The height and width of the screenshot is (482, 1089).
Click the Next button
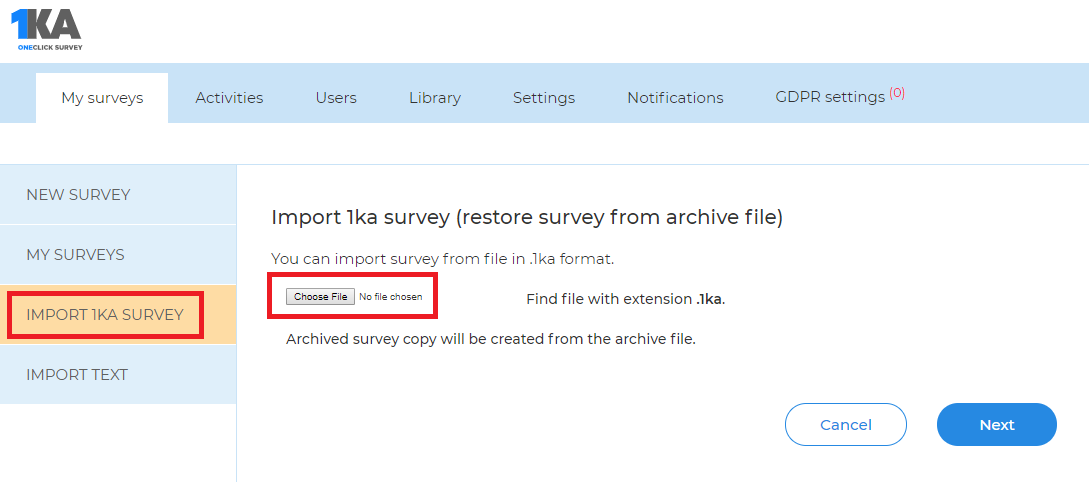[997, 424]
